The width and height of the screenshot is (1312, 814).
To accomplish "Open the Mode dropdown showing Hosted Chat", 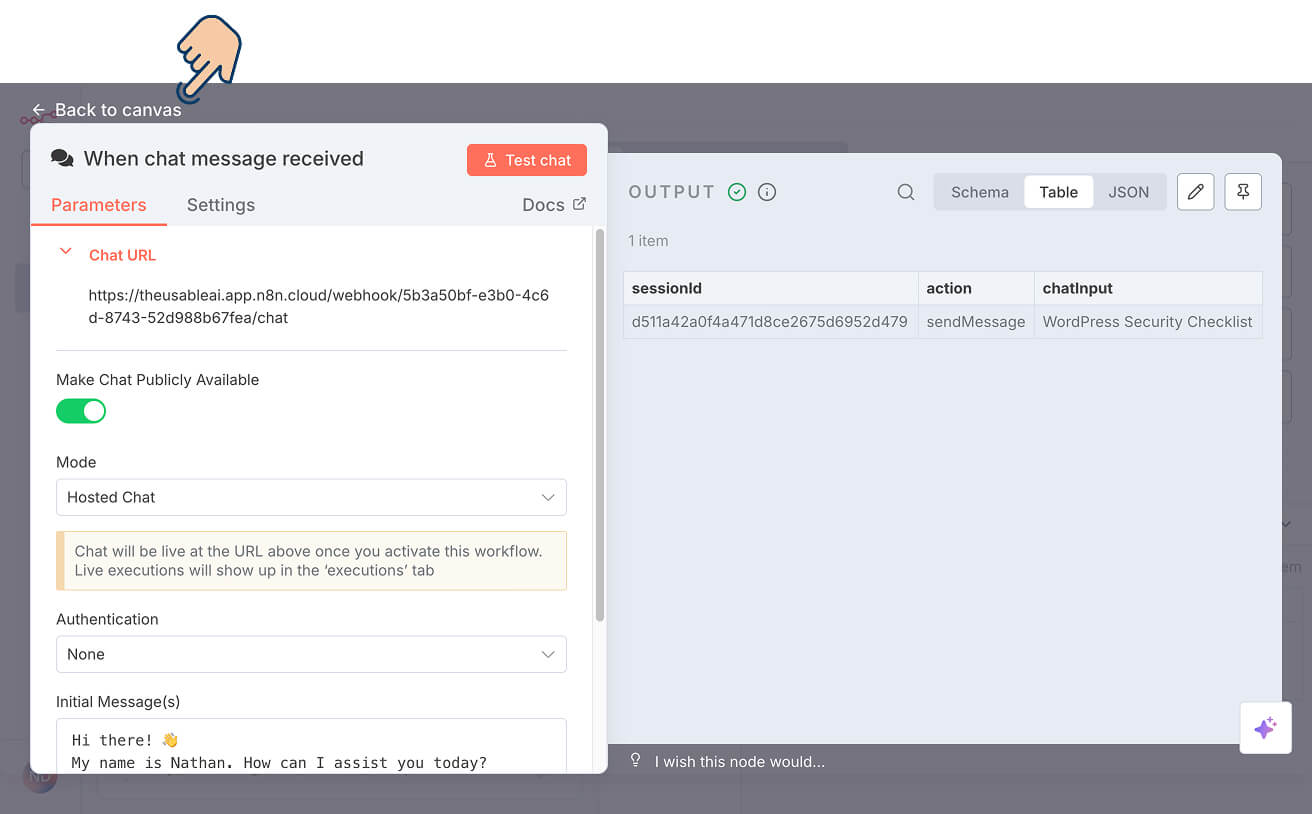I will click(311, 497).
